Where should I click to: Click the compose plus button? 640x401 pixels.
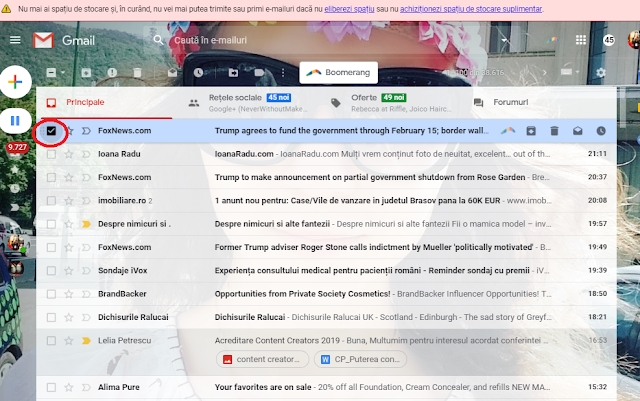pyautogui.click(x=16, y=82)
